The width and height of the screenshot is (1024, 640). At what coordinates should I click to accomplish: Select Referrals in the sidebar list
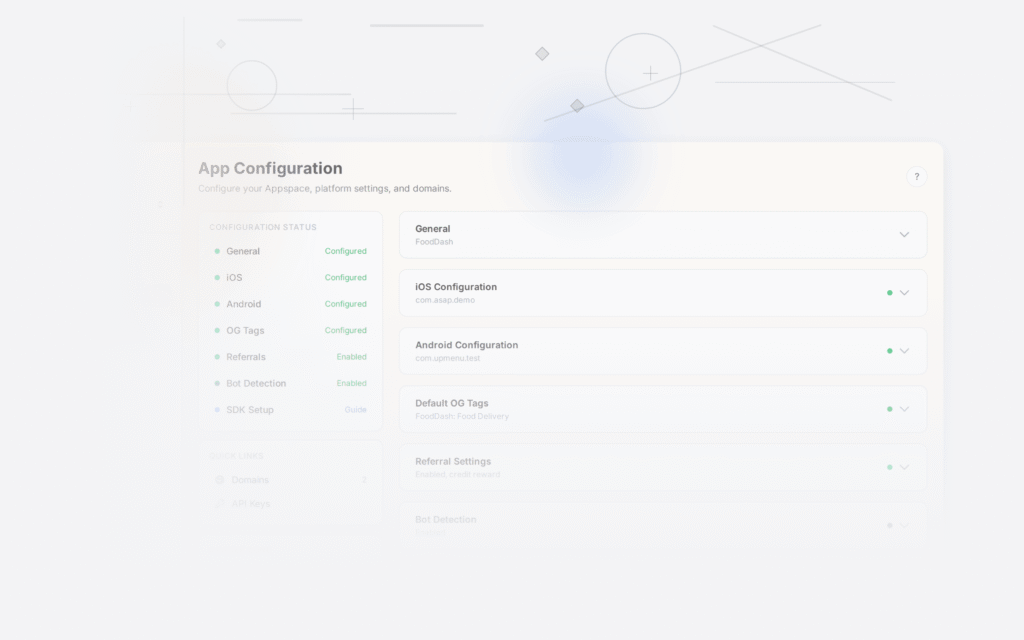[246, 357]
